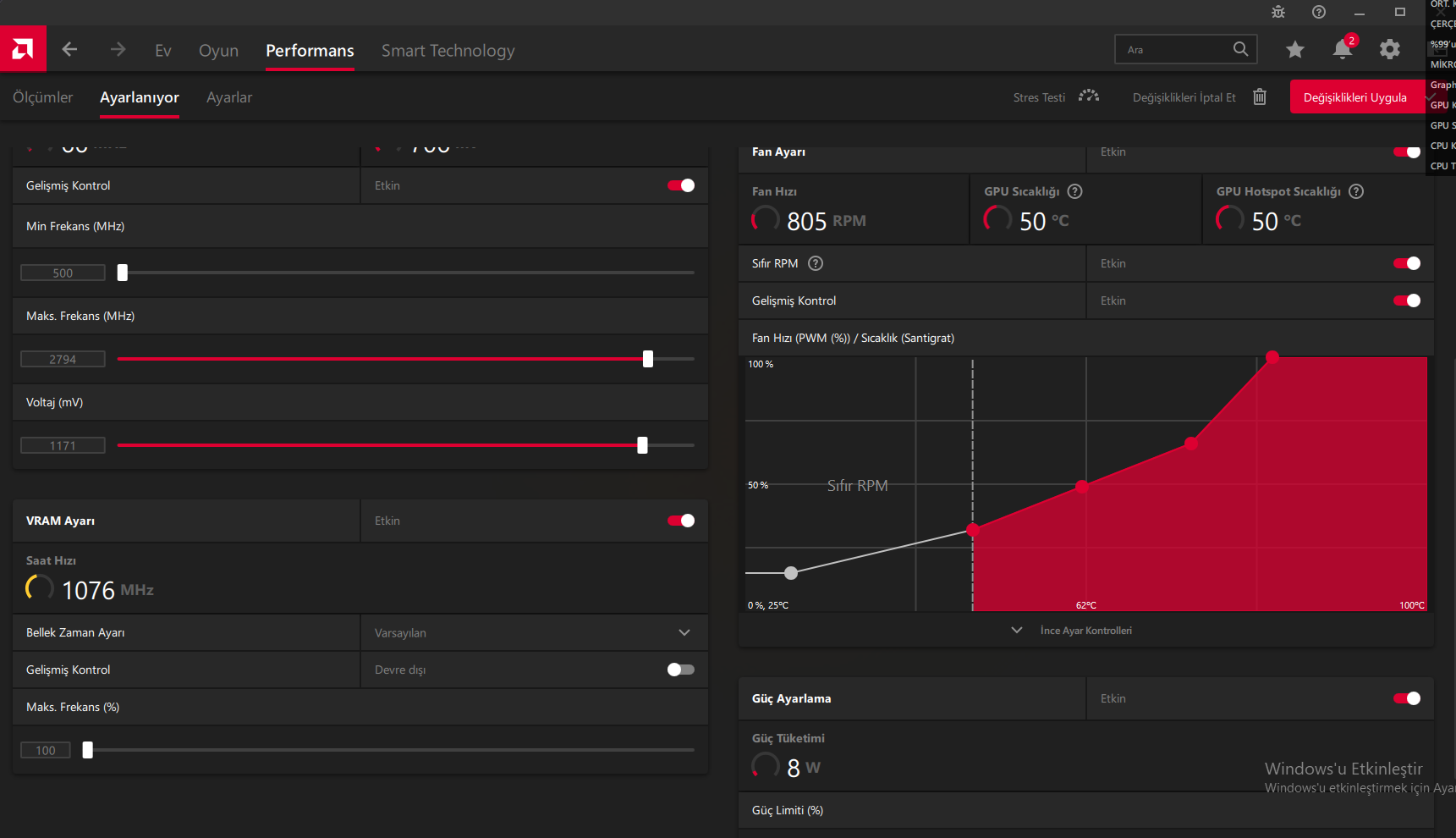Toggle fan Gelişmiş Kontrol switch
Viewport: 1456px width, 838px height.
pyautogui.click(x=1407, y=300)
